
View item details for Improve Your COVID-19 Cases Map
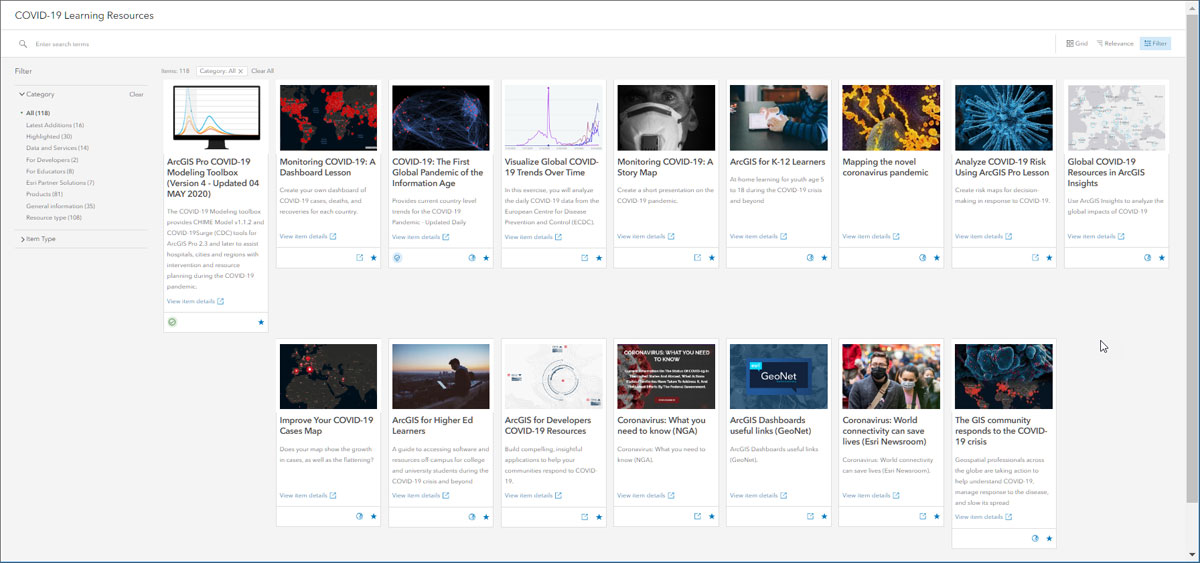click(308, 495)
